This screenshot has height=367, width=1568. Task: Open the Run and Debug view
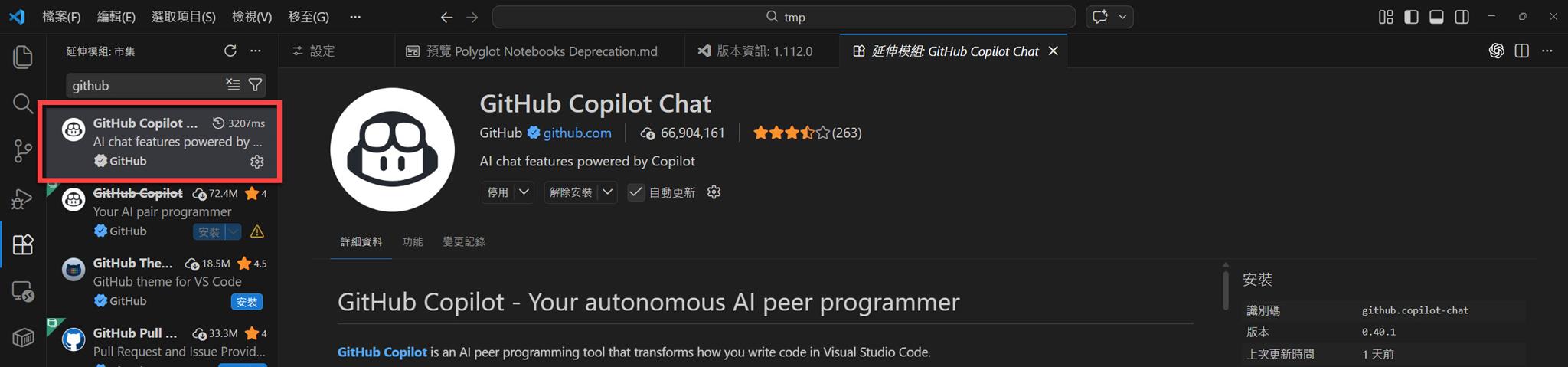(x=23, y=198)
